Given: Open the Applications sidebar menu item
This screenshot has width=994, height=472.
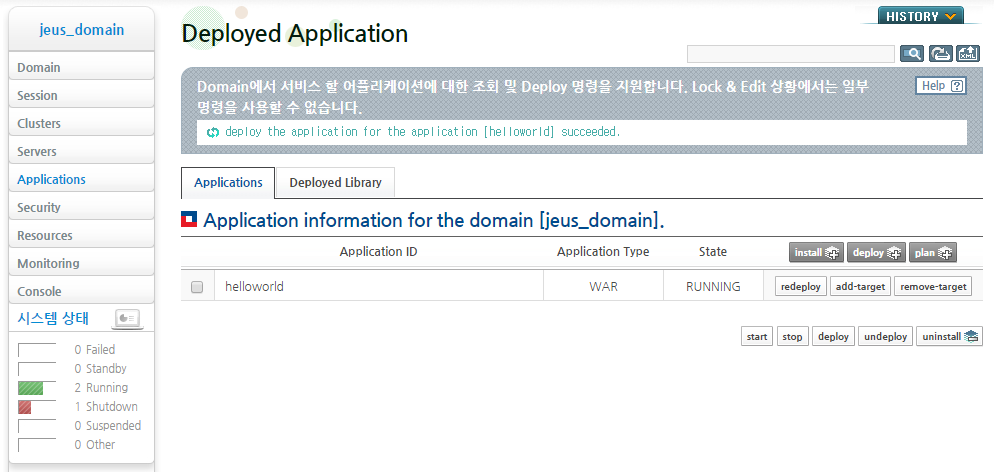Looking at the screenshot, I should (x=81, y=179).
